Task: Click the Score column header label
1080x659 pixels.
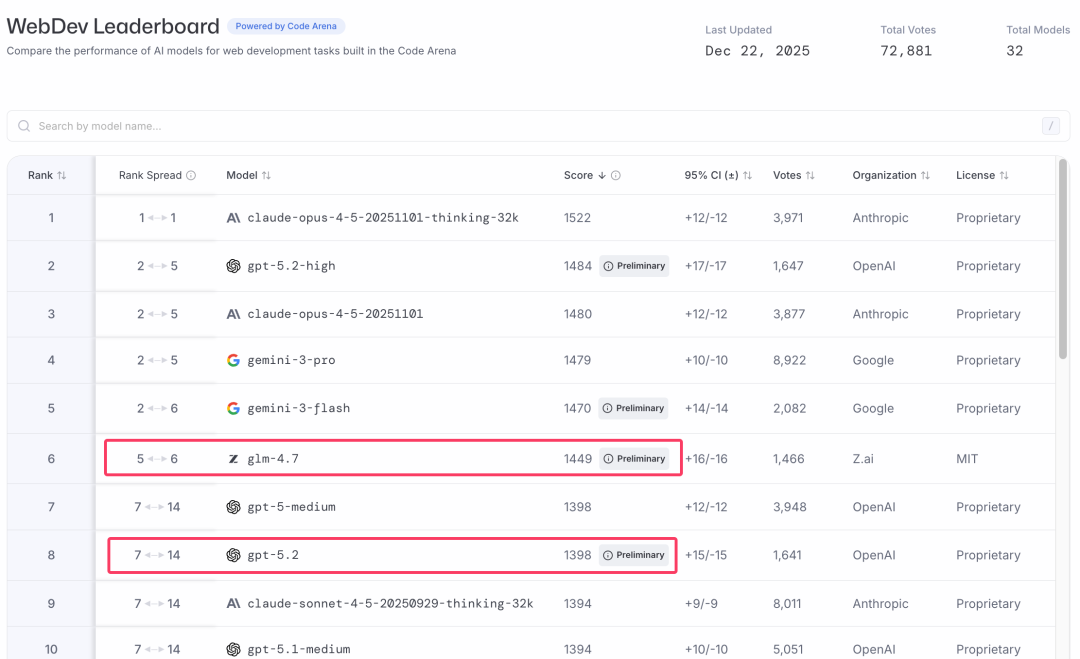Action: (578, 176)
